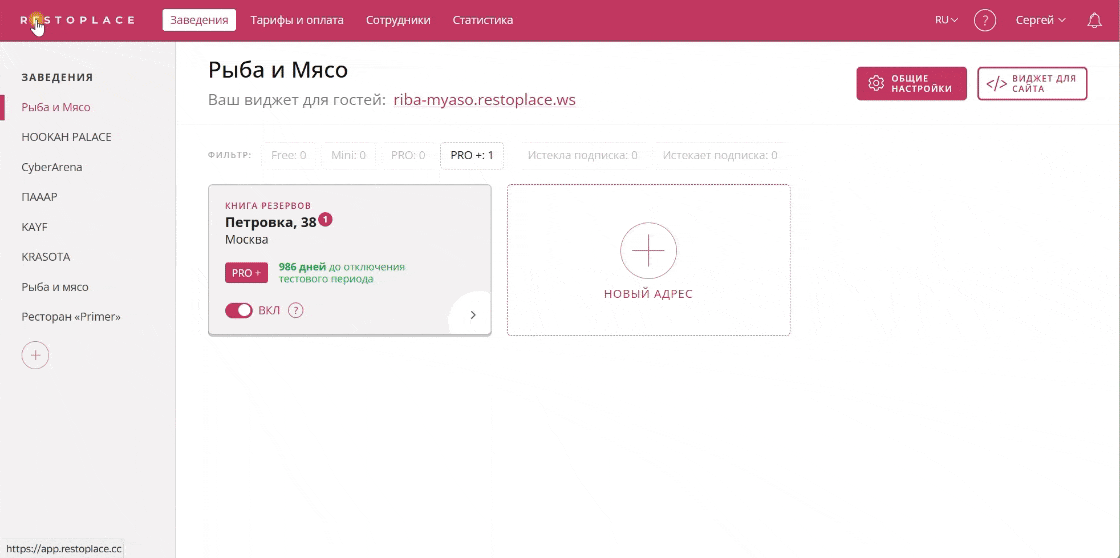Screen dimensions: 1120x558
Task: Click the PRO + tariff badge on card
Action: click(x=246, y=273)
